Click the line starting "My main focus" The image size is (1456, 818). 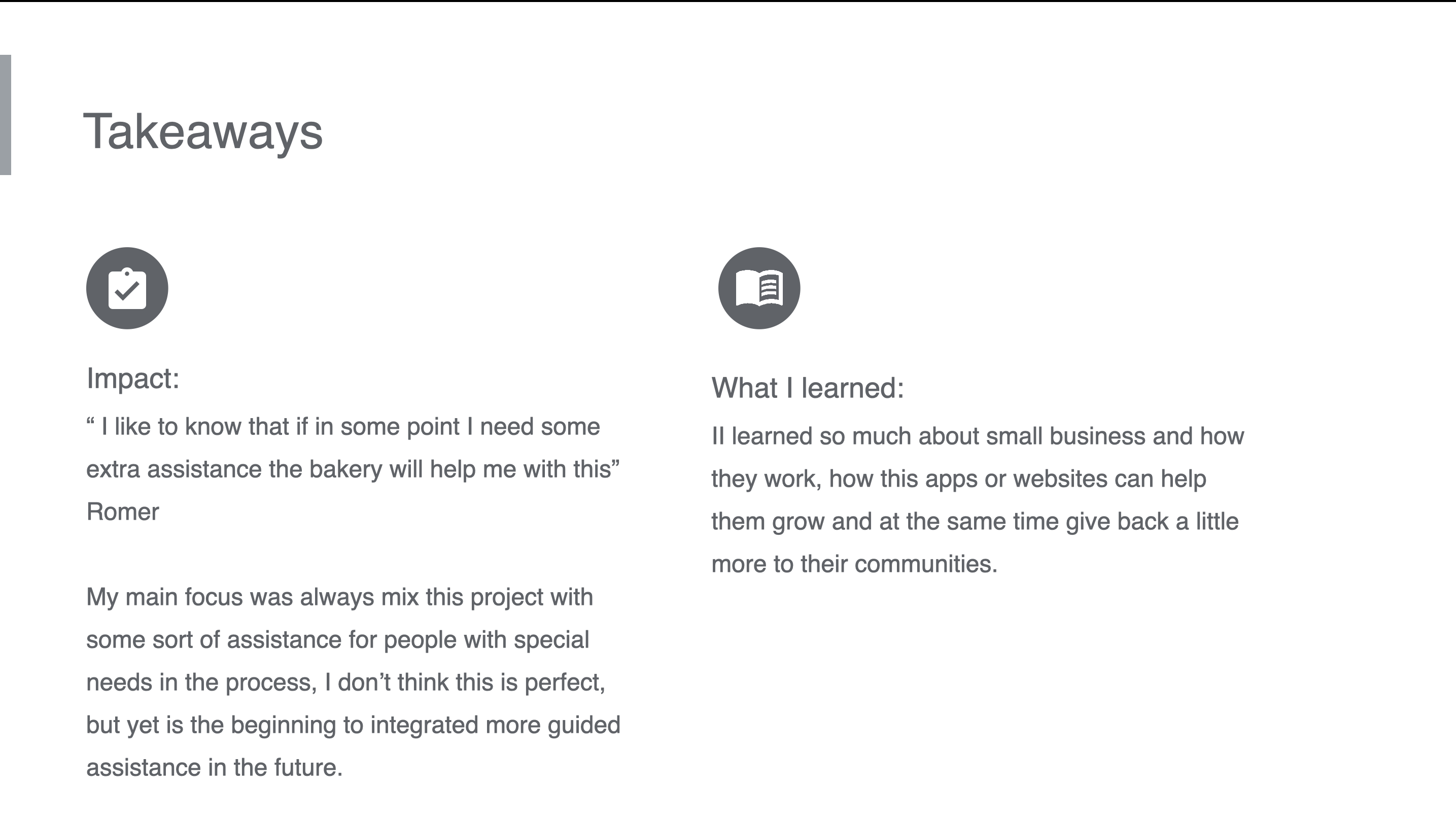(x=339, y=598)
